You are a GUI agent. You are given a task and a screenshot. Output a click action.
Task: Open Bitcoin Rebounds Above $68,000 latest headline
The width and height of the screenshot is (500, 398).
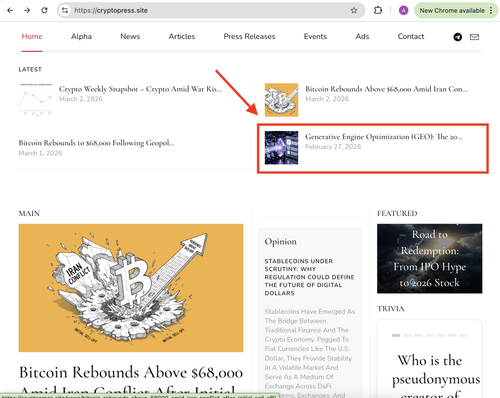coord(386,89)
